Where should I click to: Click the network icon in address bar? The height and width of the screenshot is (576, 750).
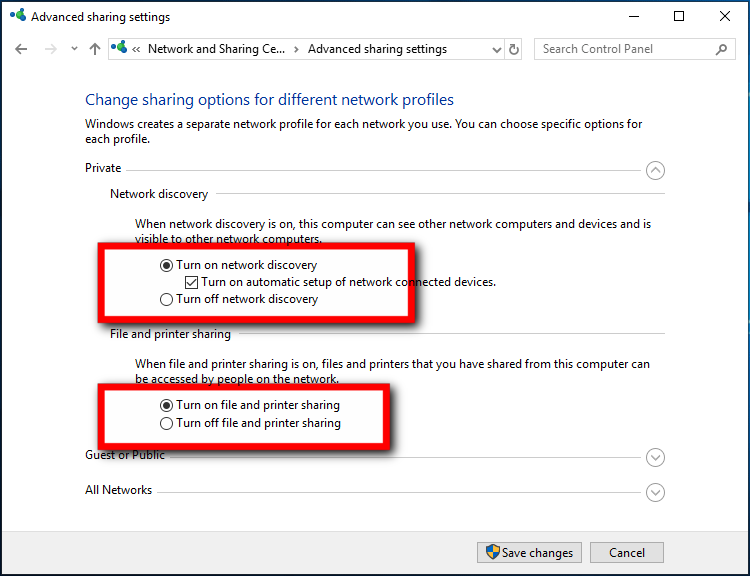click(119, 47)
